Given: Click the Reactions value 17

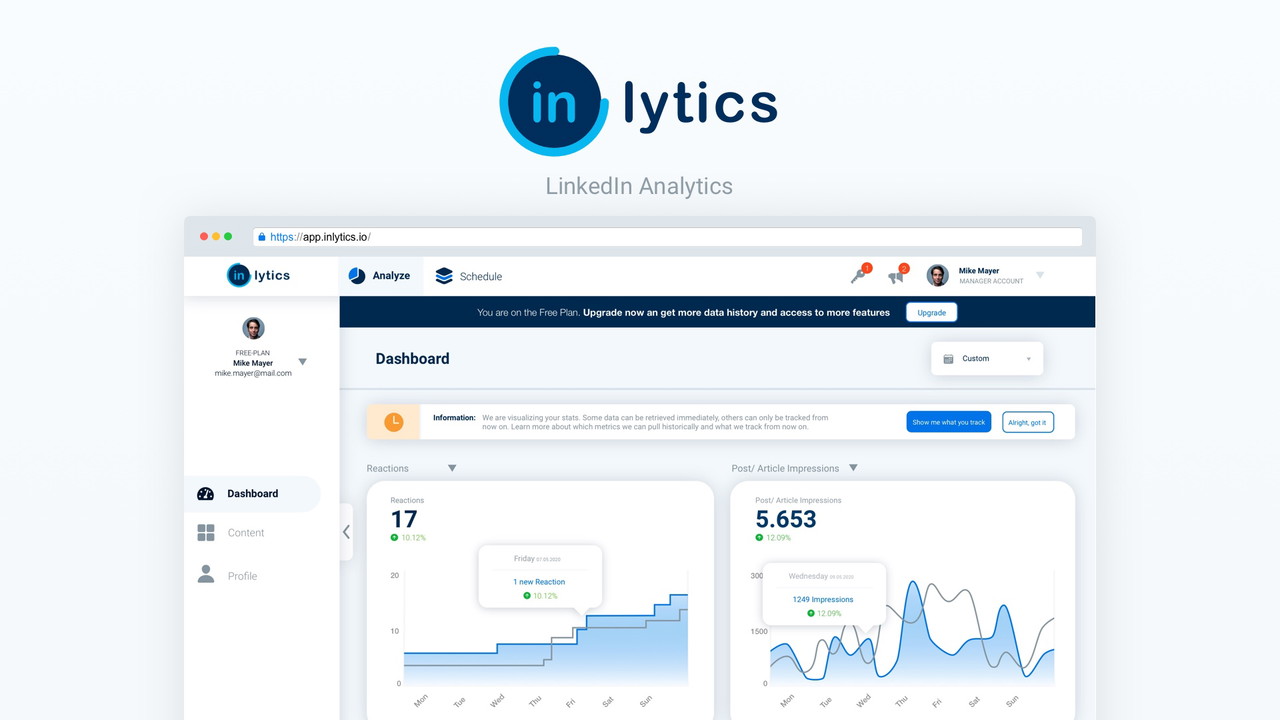Looking at the screenshot, I should (x=404, y=519).
